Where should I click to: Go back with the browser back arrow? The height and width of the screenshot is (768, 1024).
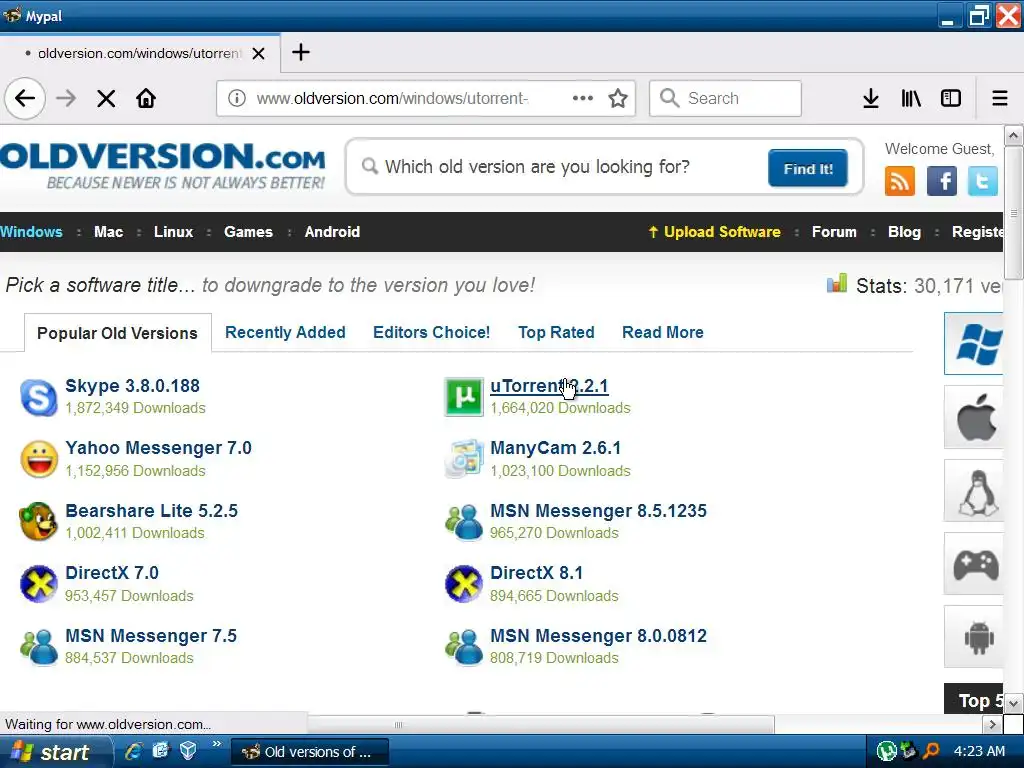pyautogui.click(x=25, y=99)
